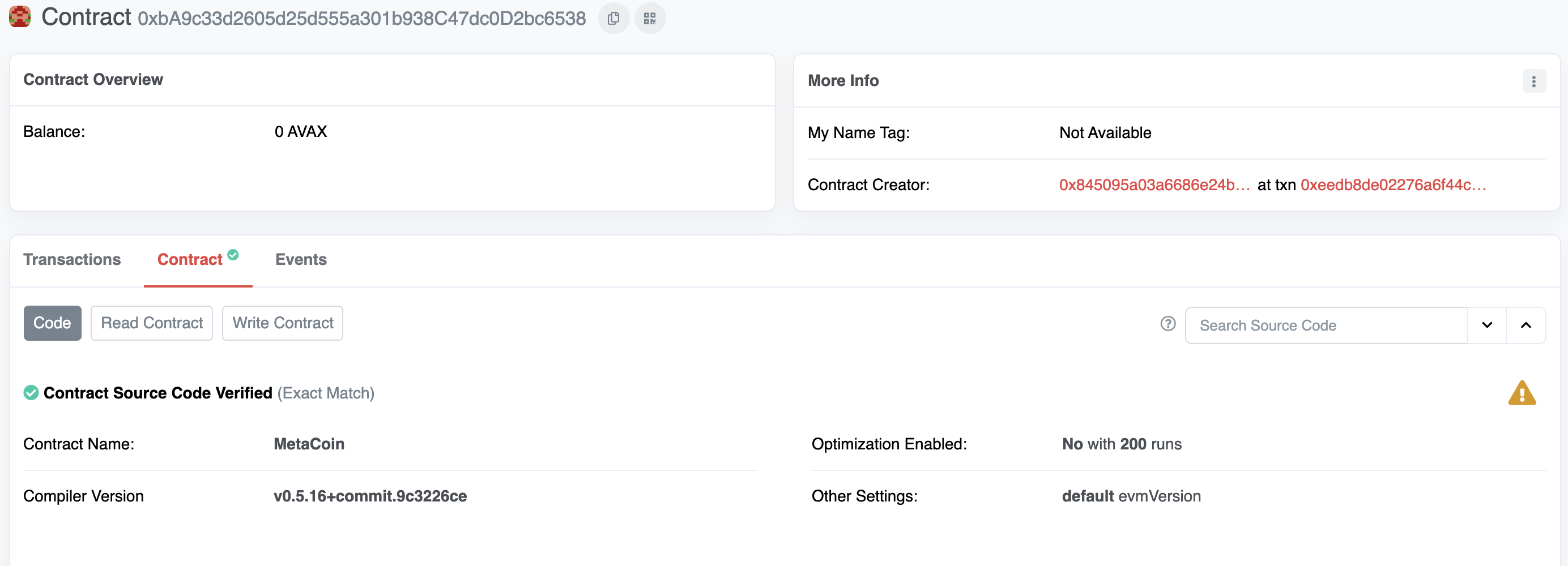Click the green verified checkmark beside Contract Source Code

[x=31, y=393]
